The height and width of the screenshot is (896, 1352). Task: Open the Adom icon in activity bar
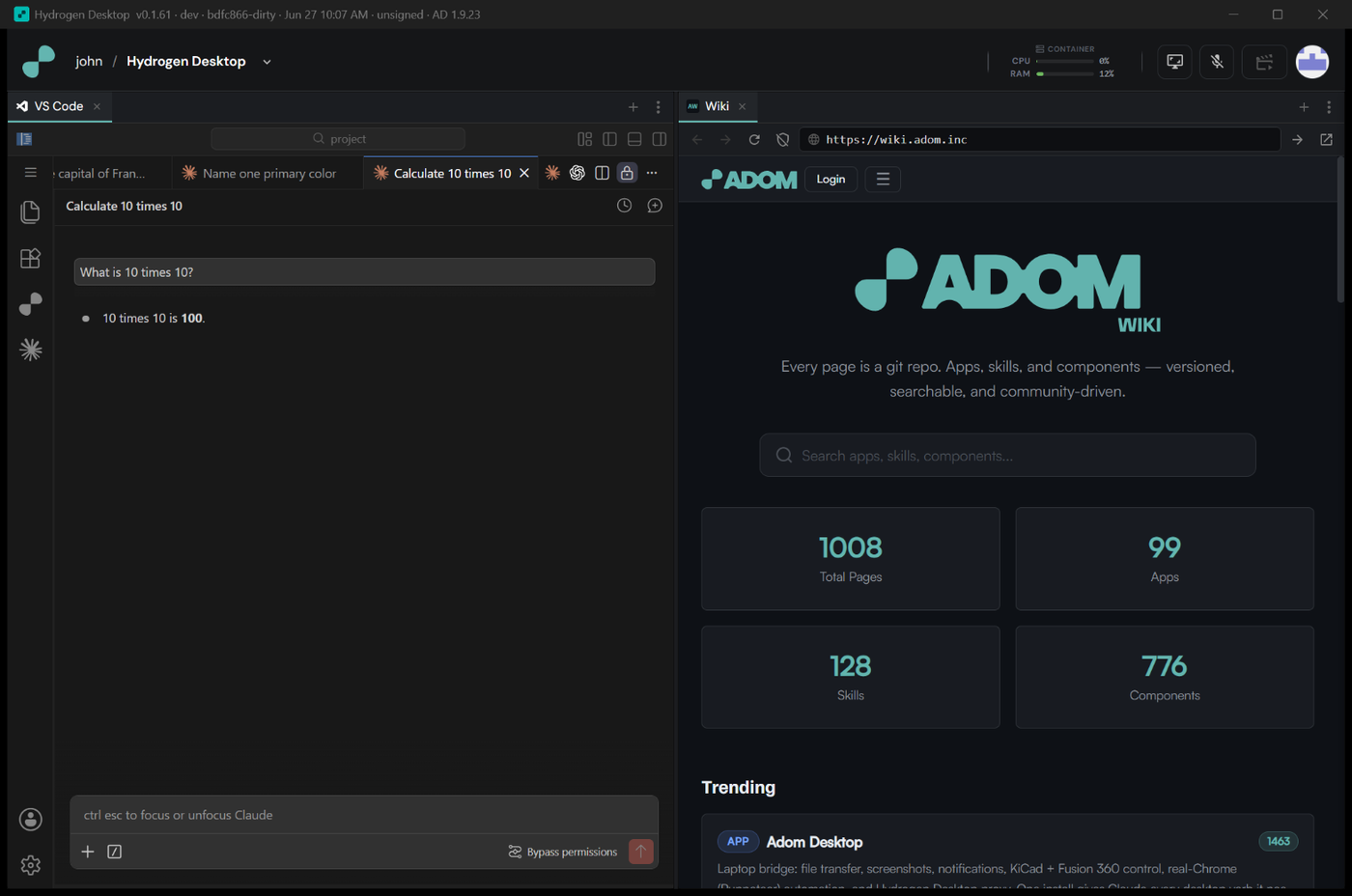[31, 304]
